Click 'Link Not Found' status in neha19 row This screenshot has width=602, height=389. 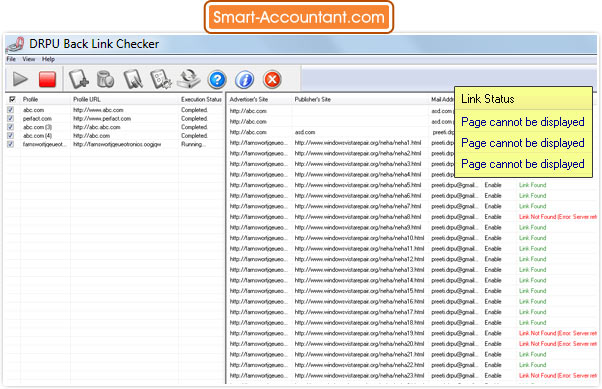click(558, 333)
